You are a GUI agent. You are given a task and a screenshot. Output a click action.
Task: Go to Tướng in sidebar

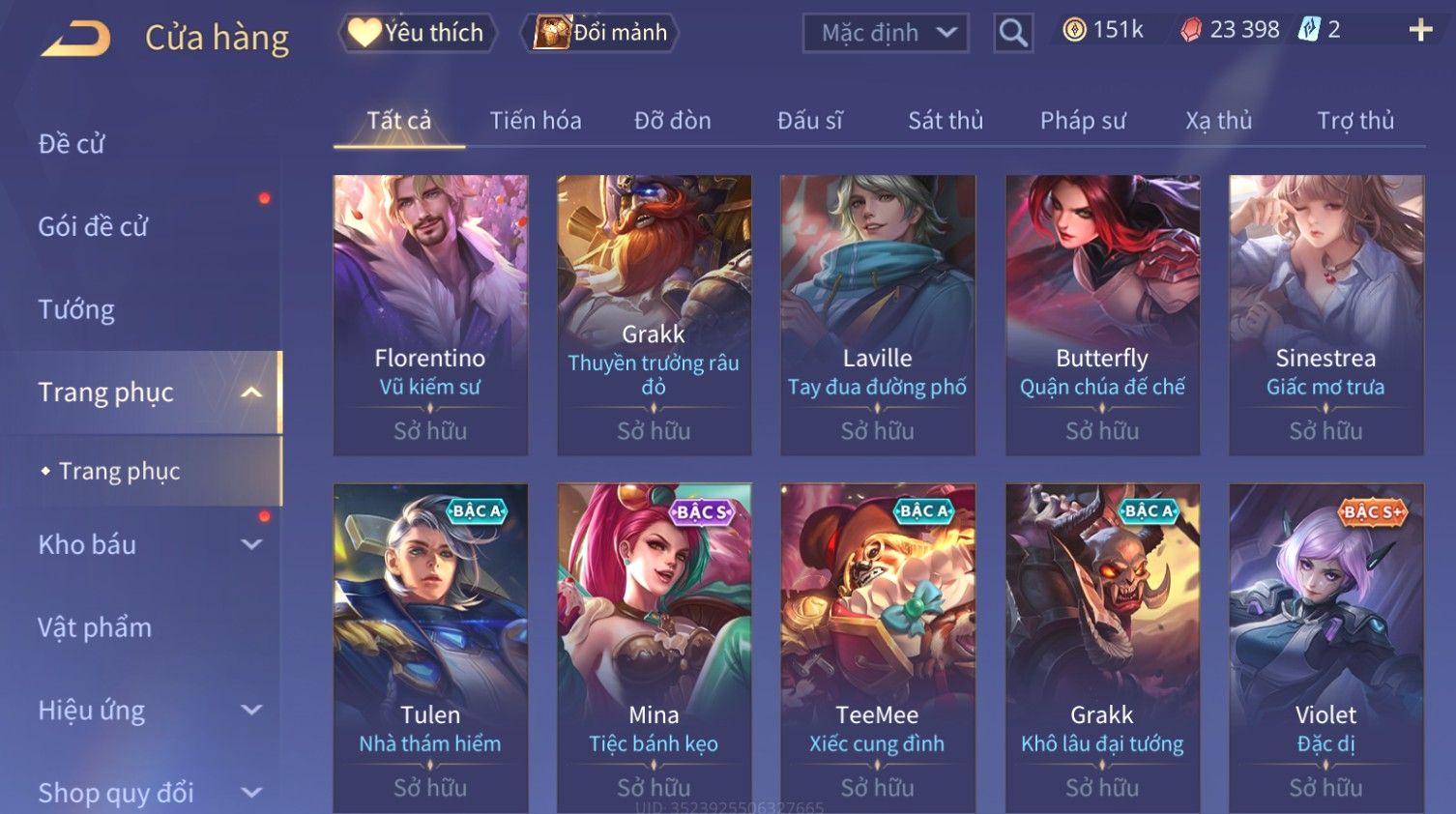pos(76,309)
